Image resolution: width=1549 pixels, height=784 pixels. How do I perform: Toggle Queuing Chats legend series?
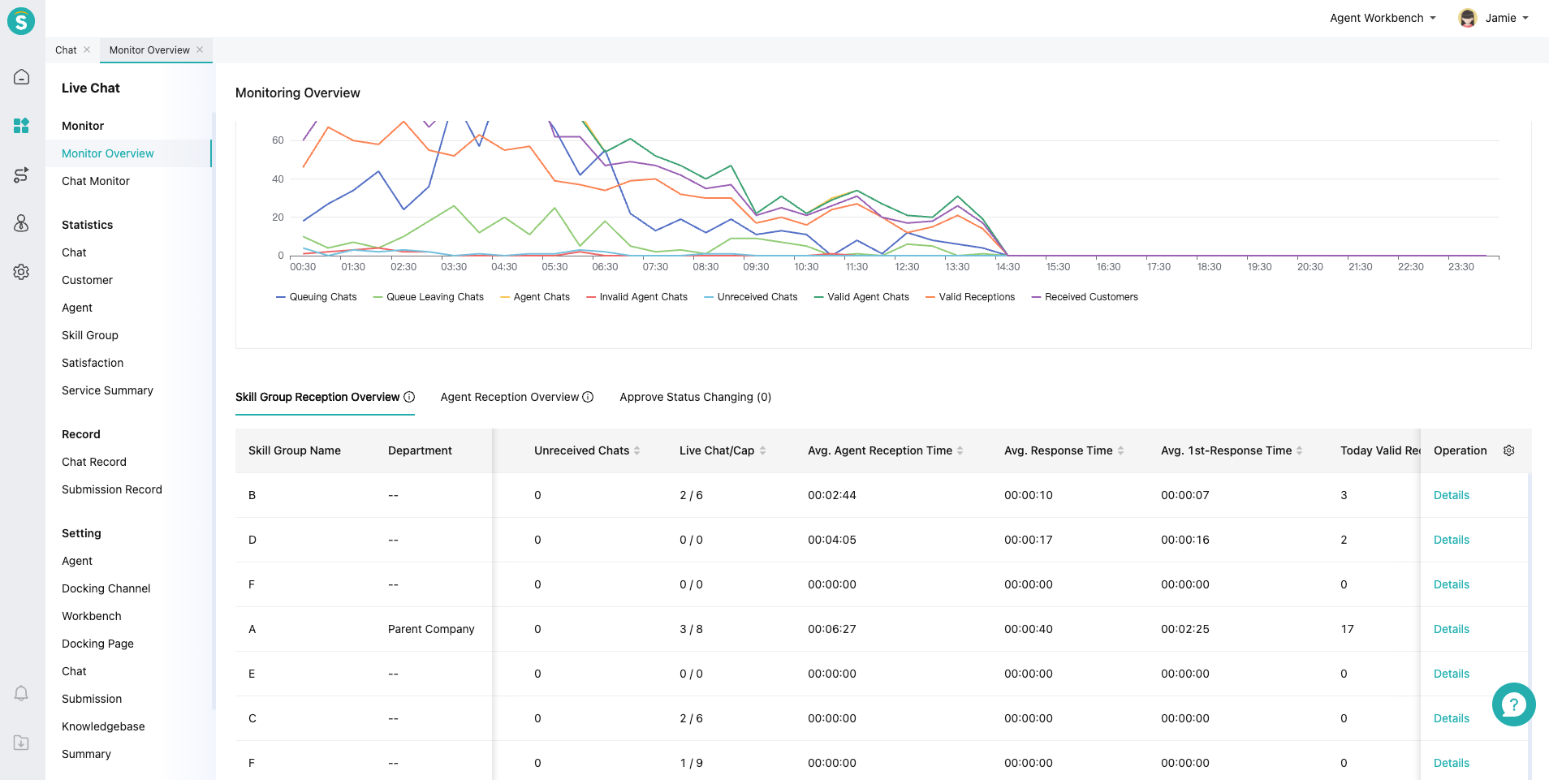click(x=317, y=297)
